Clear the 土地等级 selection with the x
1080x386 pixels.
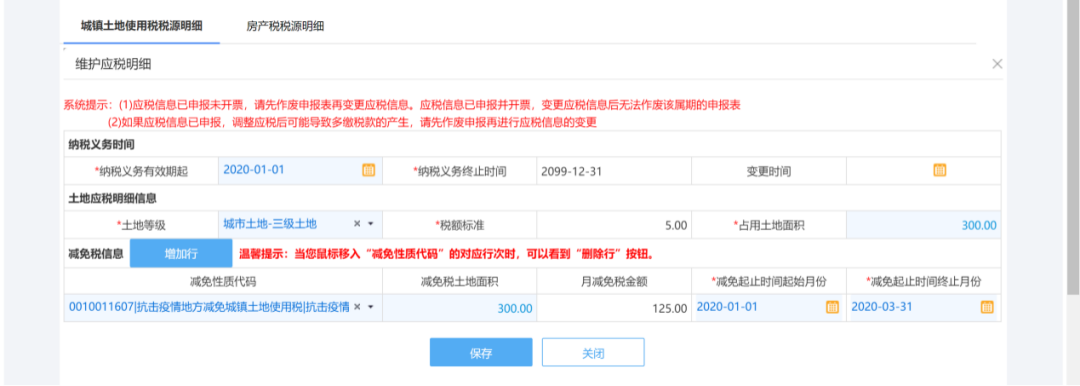pyautogui.click(x=357, y=224)
